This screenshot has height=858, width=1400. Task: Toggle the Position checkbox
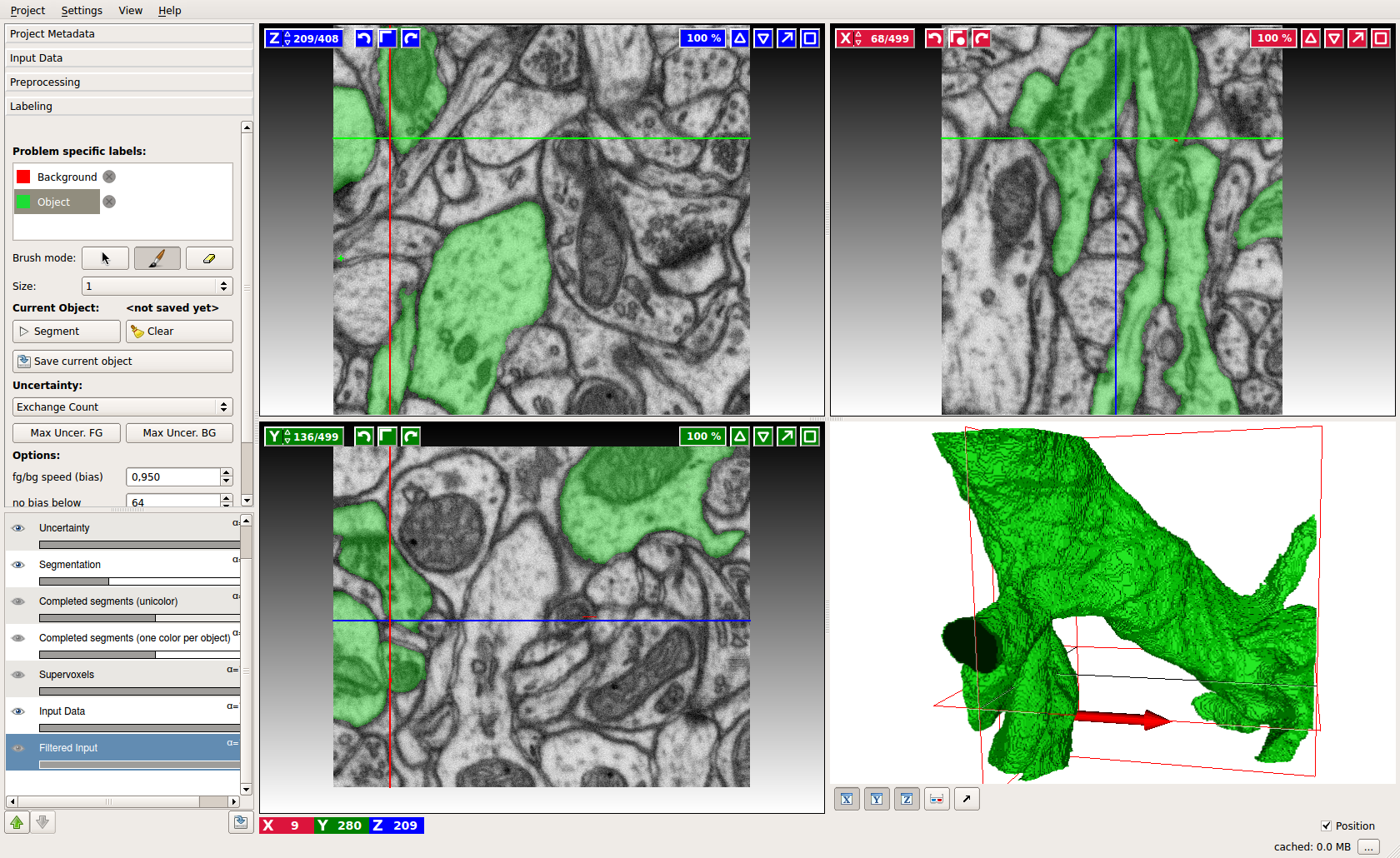[x=1326, y=826]
